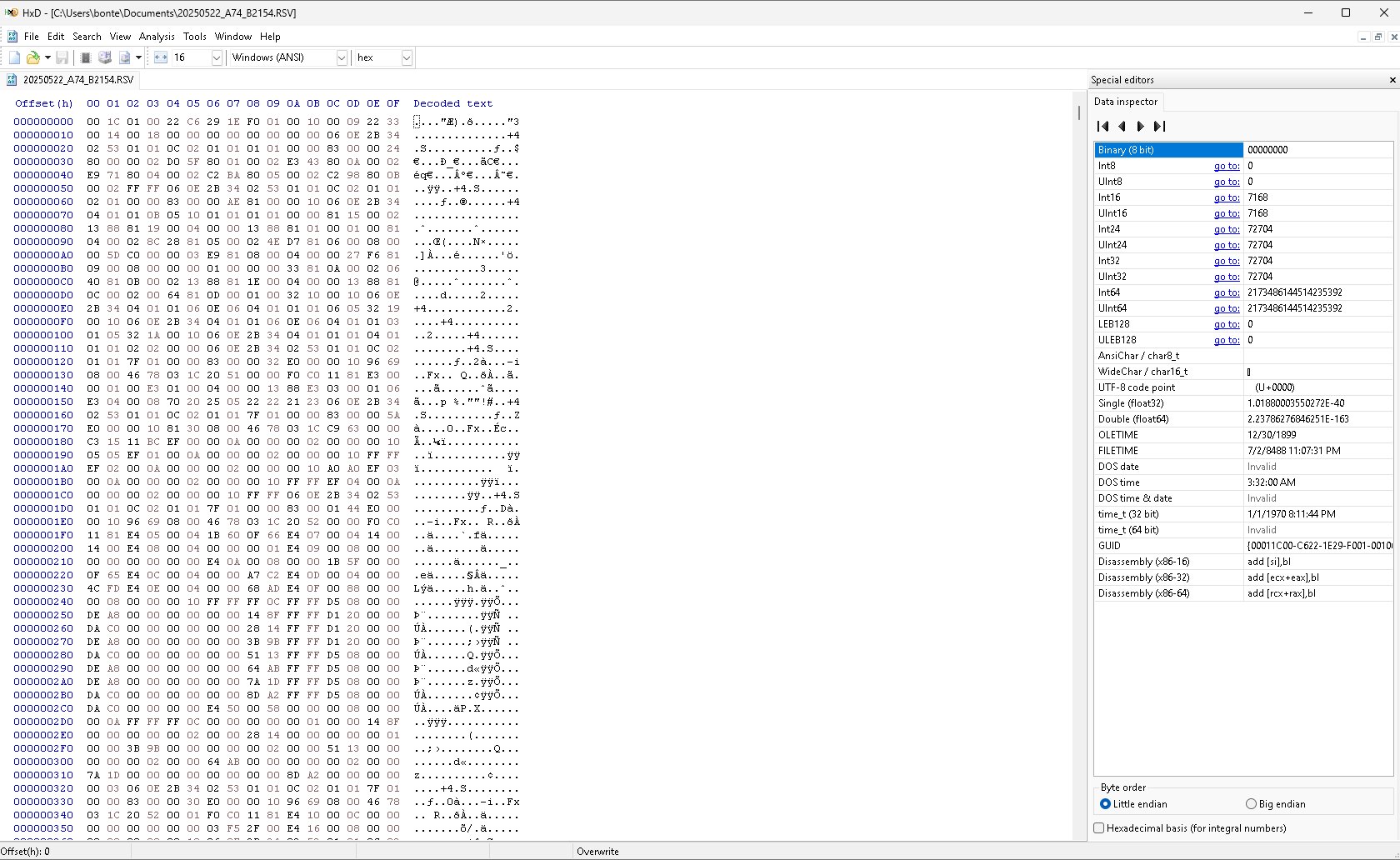Click go to link for UInt64

click(x=1227, y=308)
